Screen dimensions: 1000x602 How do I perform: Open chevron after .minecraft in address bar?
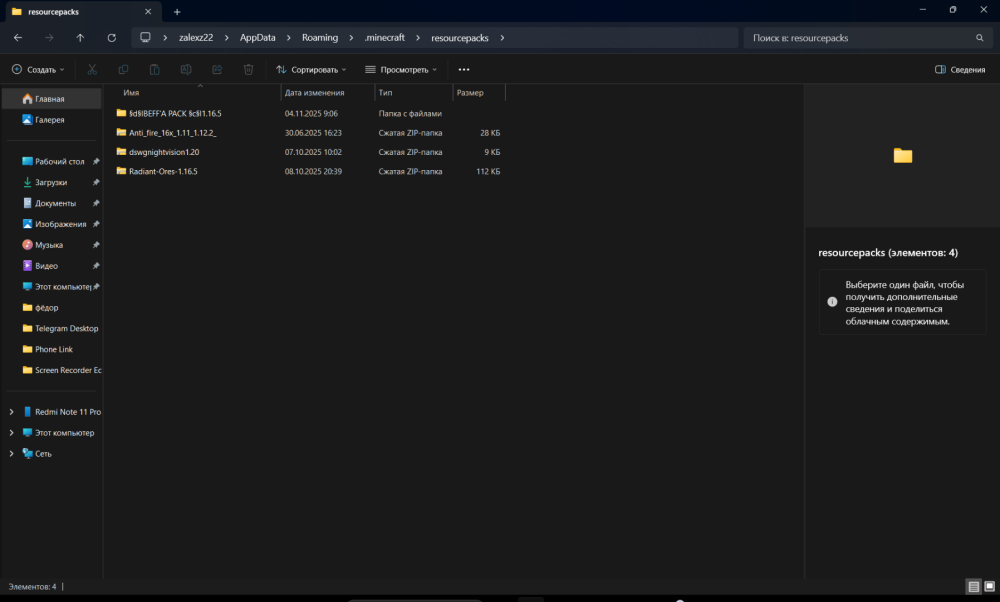(x=418, y=38)
